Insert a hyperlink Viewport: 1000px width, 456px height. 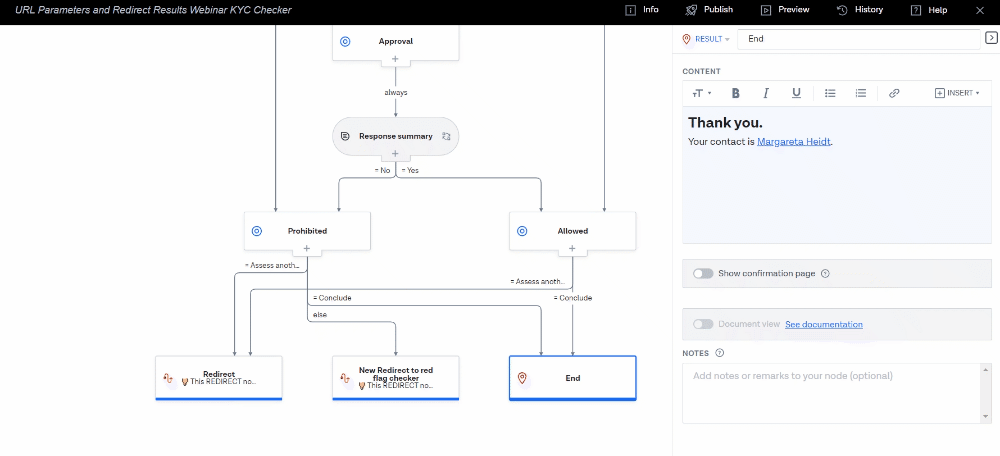pyautogui.click(x=894, y=93)
